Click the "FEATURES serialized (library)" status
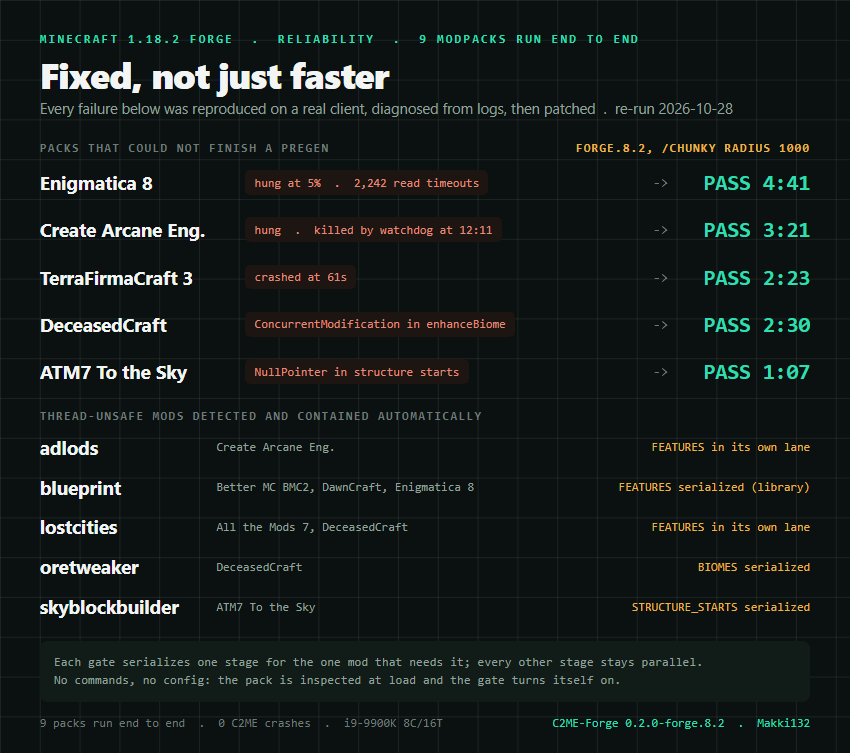Screen dimensions: 850x753 pos(714,487)
